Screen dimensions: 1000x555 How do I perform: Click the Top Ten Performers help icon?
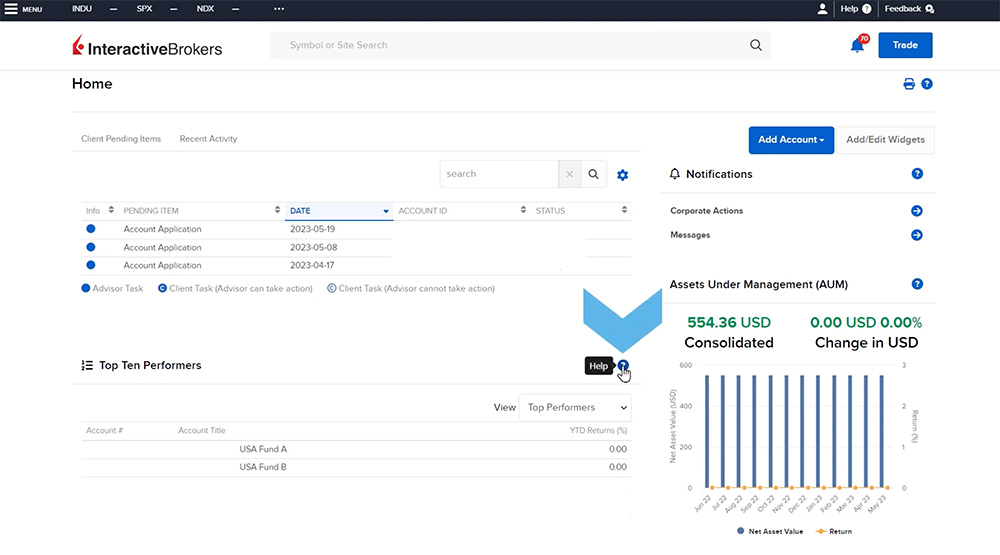click(x=623, y=366)
